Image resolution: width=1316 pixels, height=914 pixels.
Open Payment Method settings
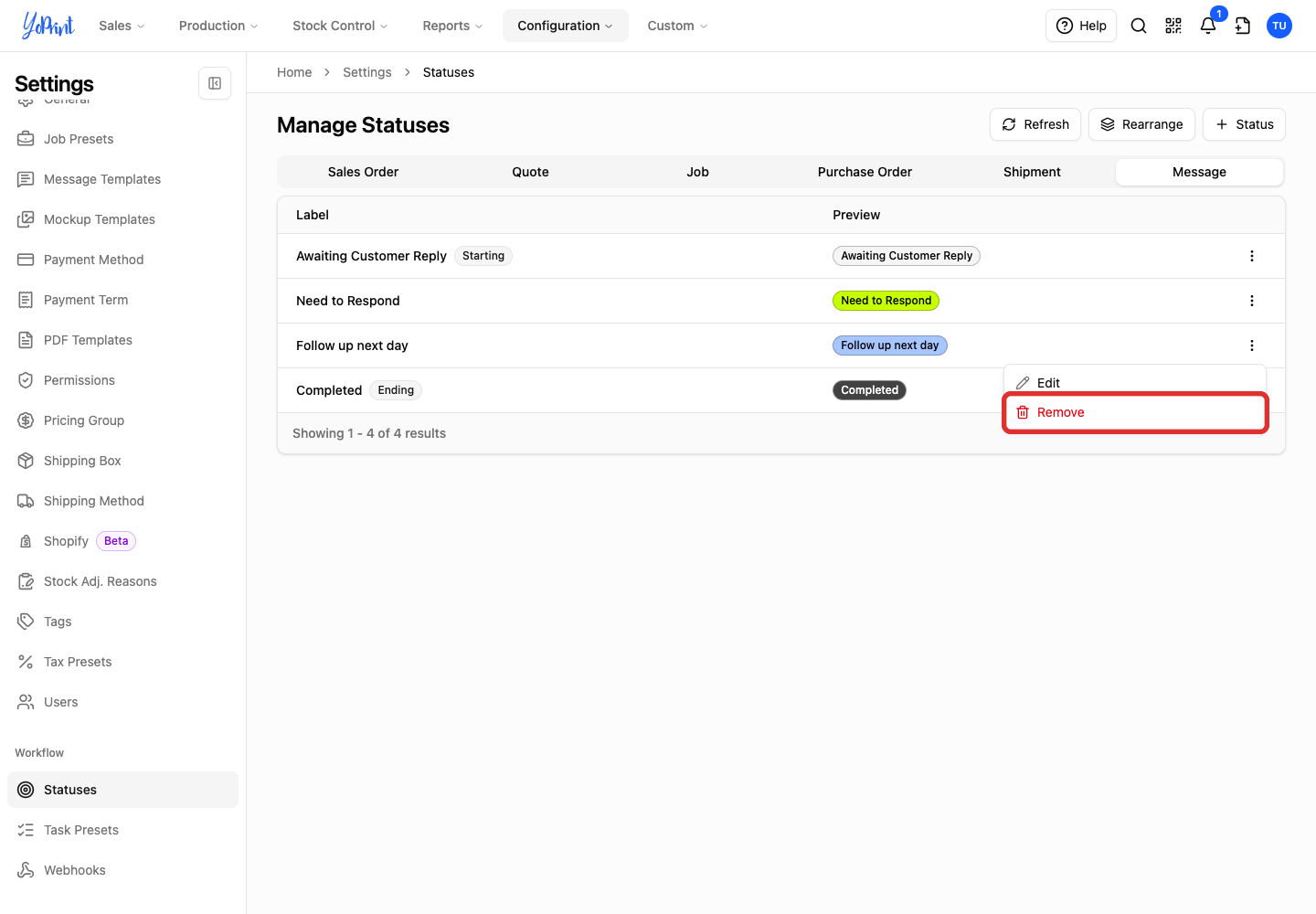coord(122,260)
